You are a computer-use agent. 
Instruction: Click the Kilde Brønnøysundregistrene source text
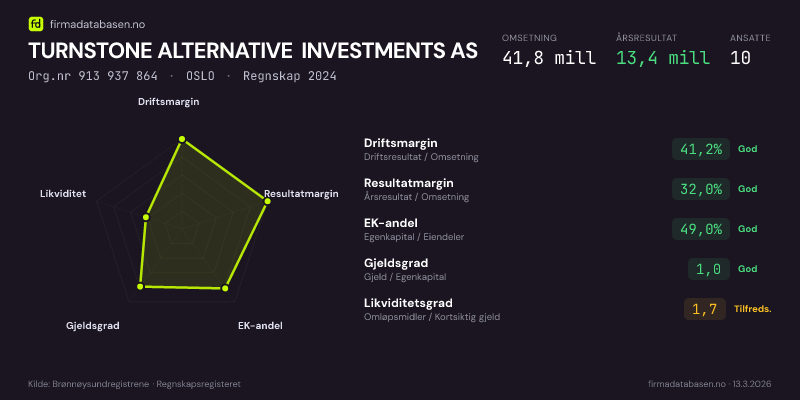point(134,384)
